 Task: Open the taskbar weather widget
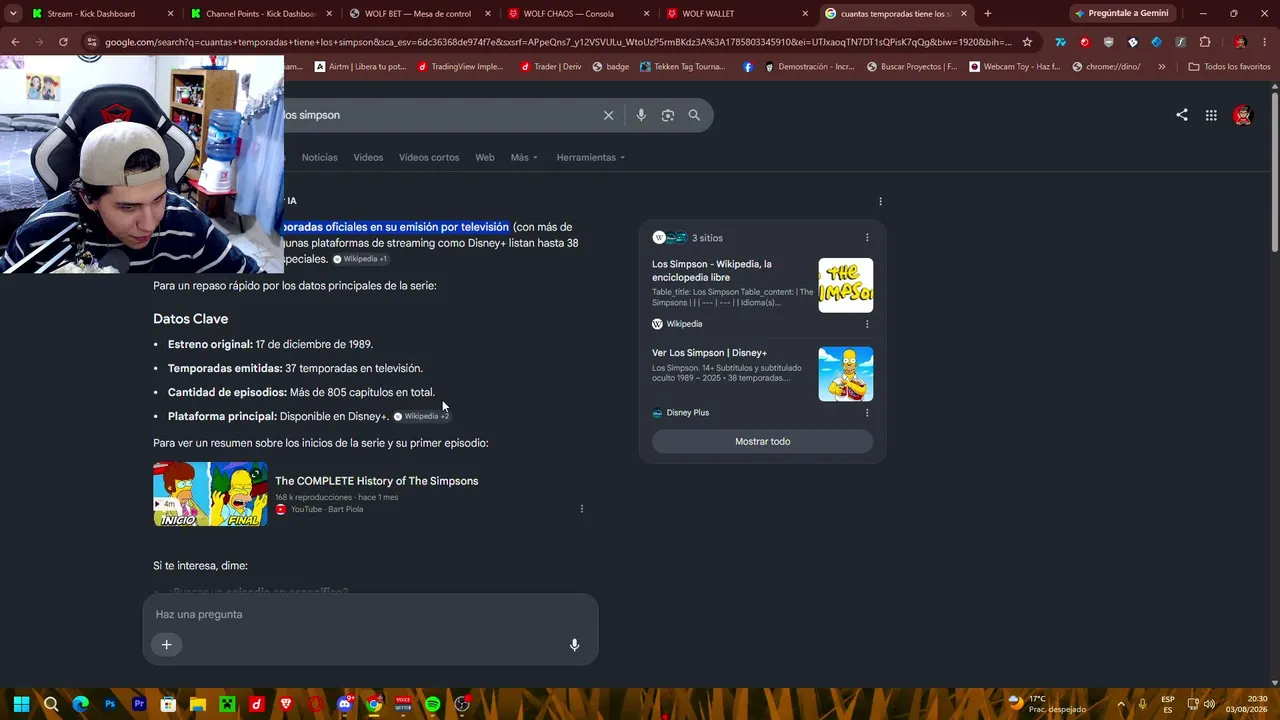[x=1046, y=704]
